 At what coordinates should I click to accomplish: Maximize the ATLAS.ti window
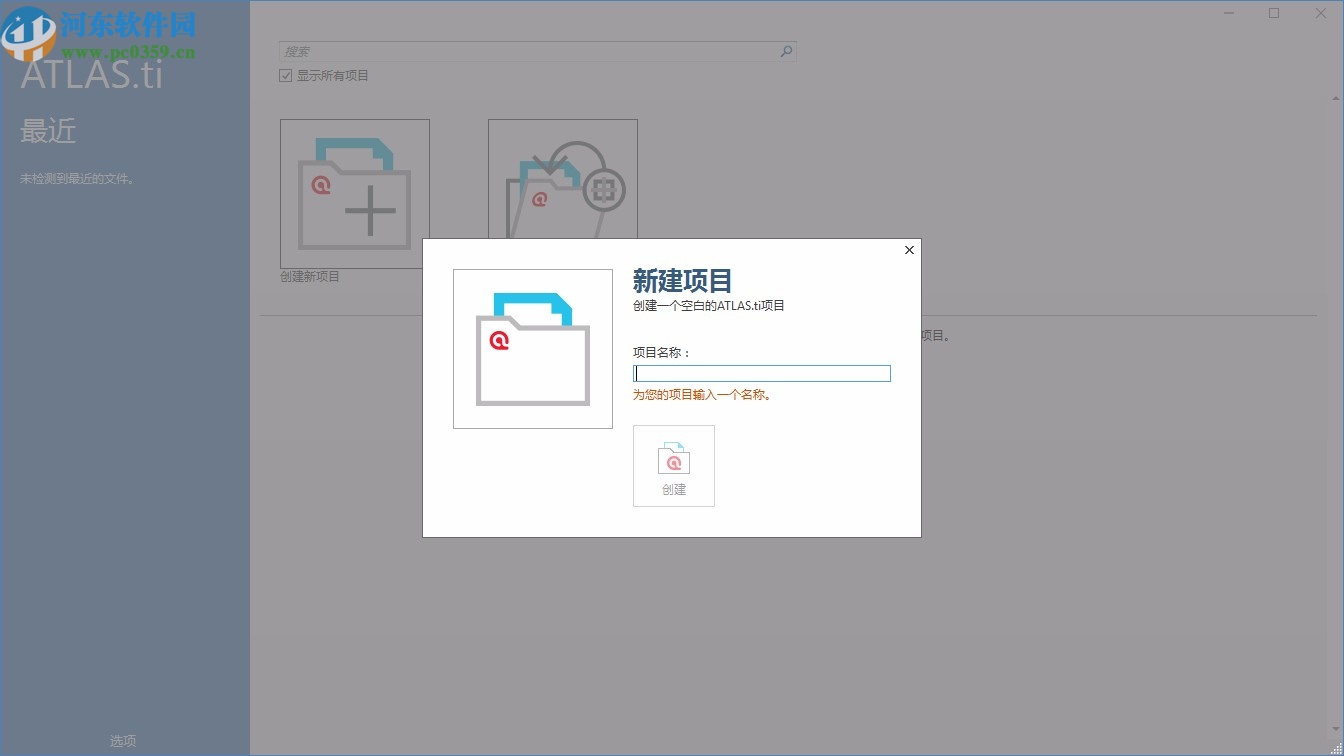pos(1274,13)
